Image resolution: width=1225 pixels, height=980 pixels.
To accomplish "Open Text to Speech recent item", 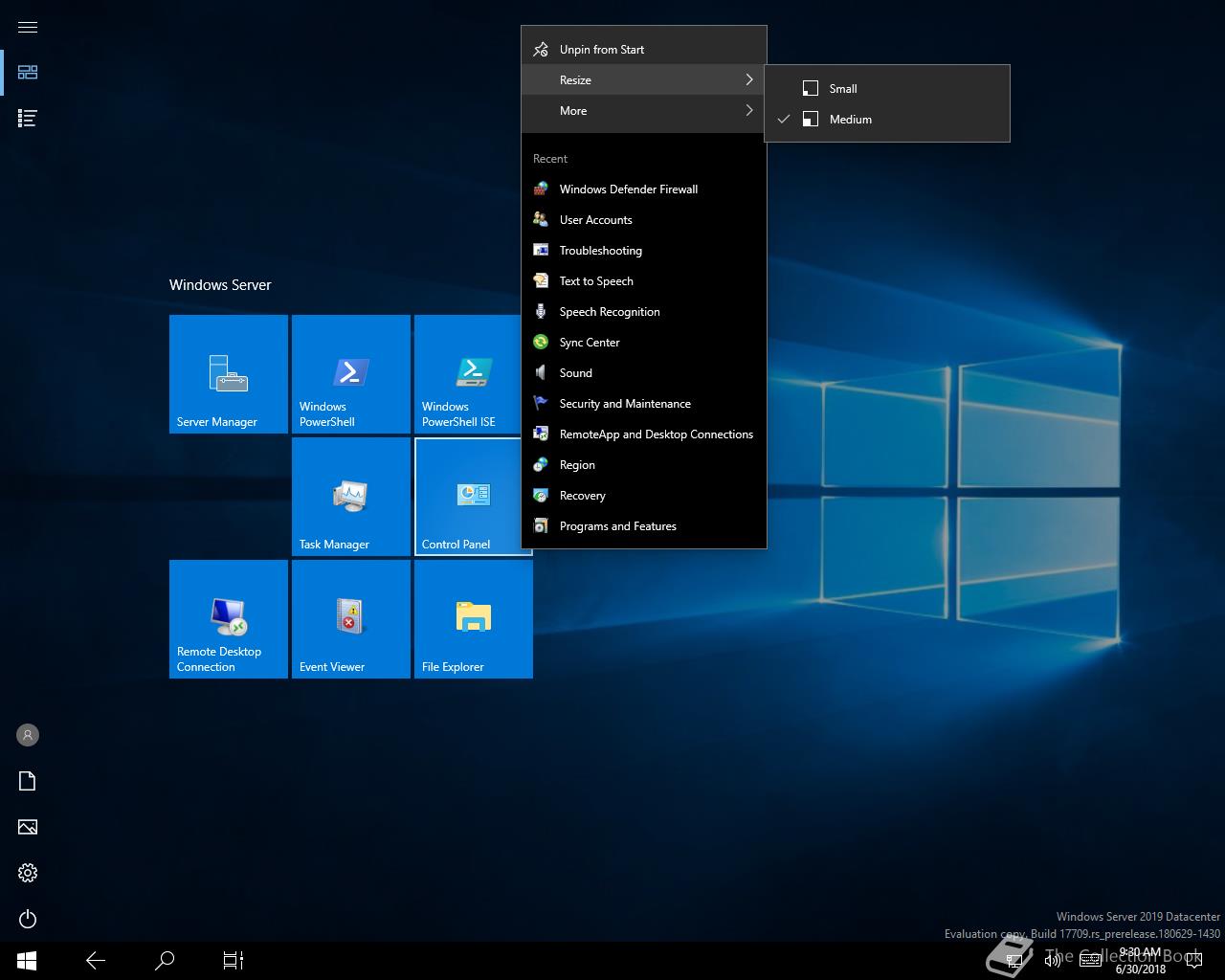I will [644, 280].
